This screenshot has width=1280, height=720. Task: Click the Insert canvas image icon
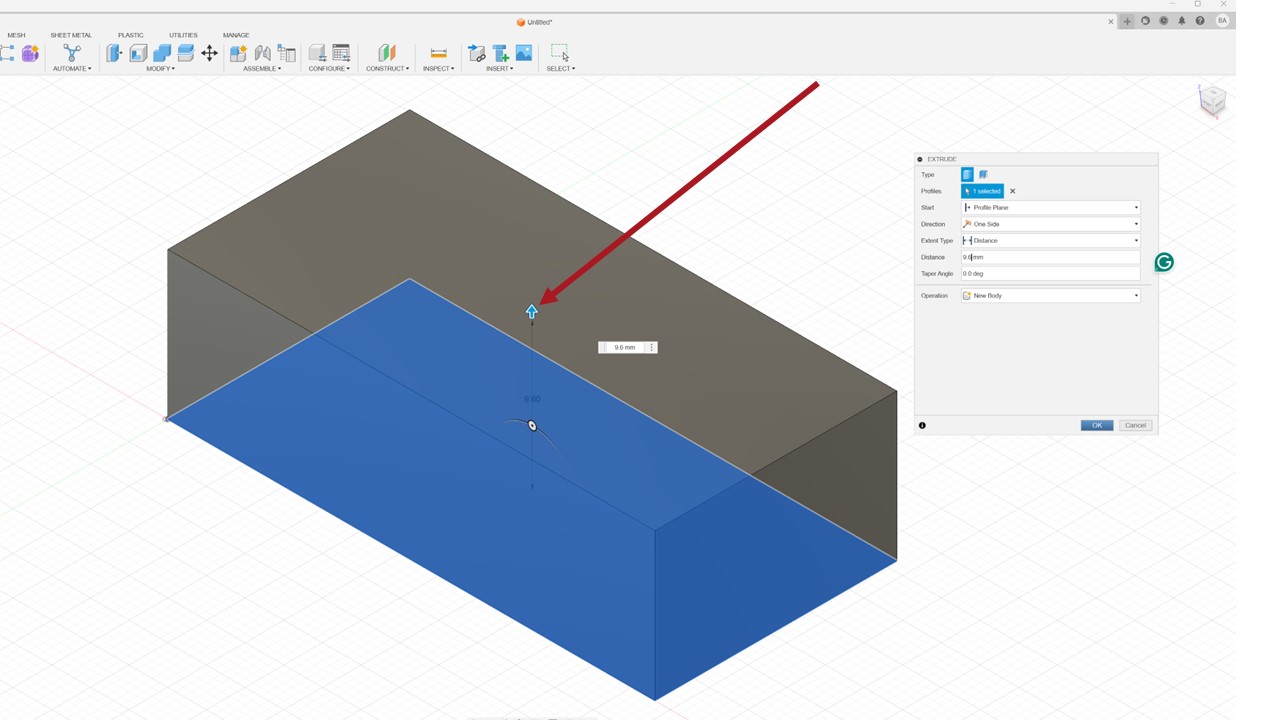click(x=524, y=53)
